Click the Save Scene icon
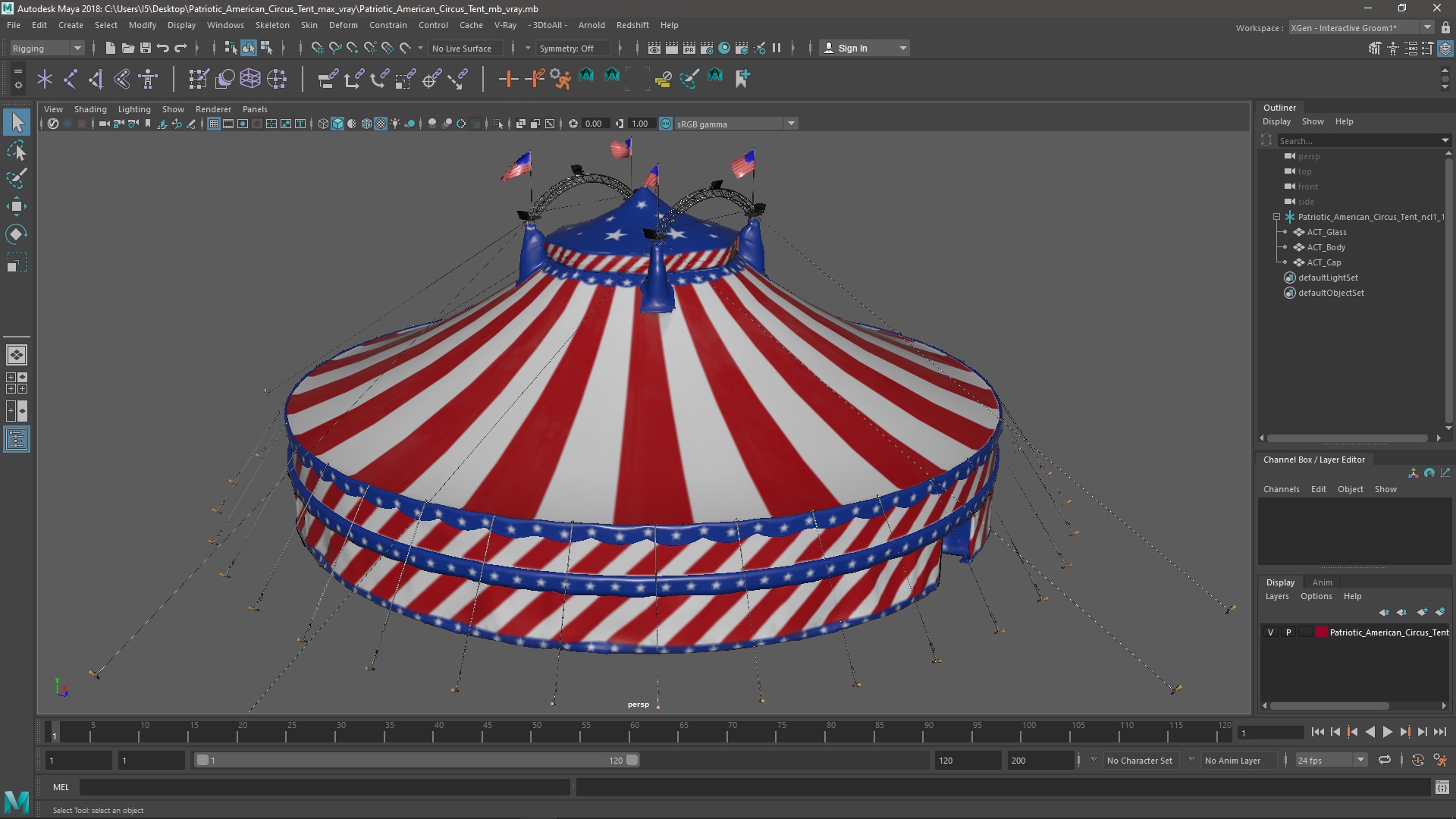Image resolution: width=1456 pixels, height=819 pixels. coord(146,48)
